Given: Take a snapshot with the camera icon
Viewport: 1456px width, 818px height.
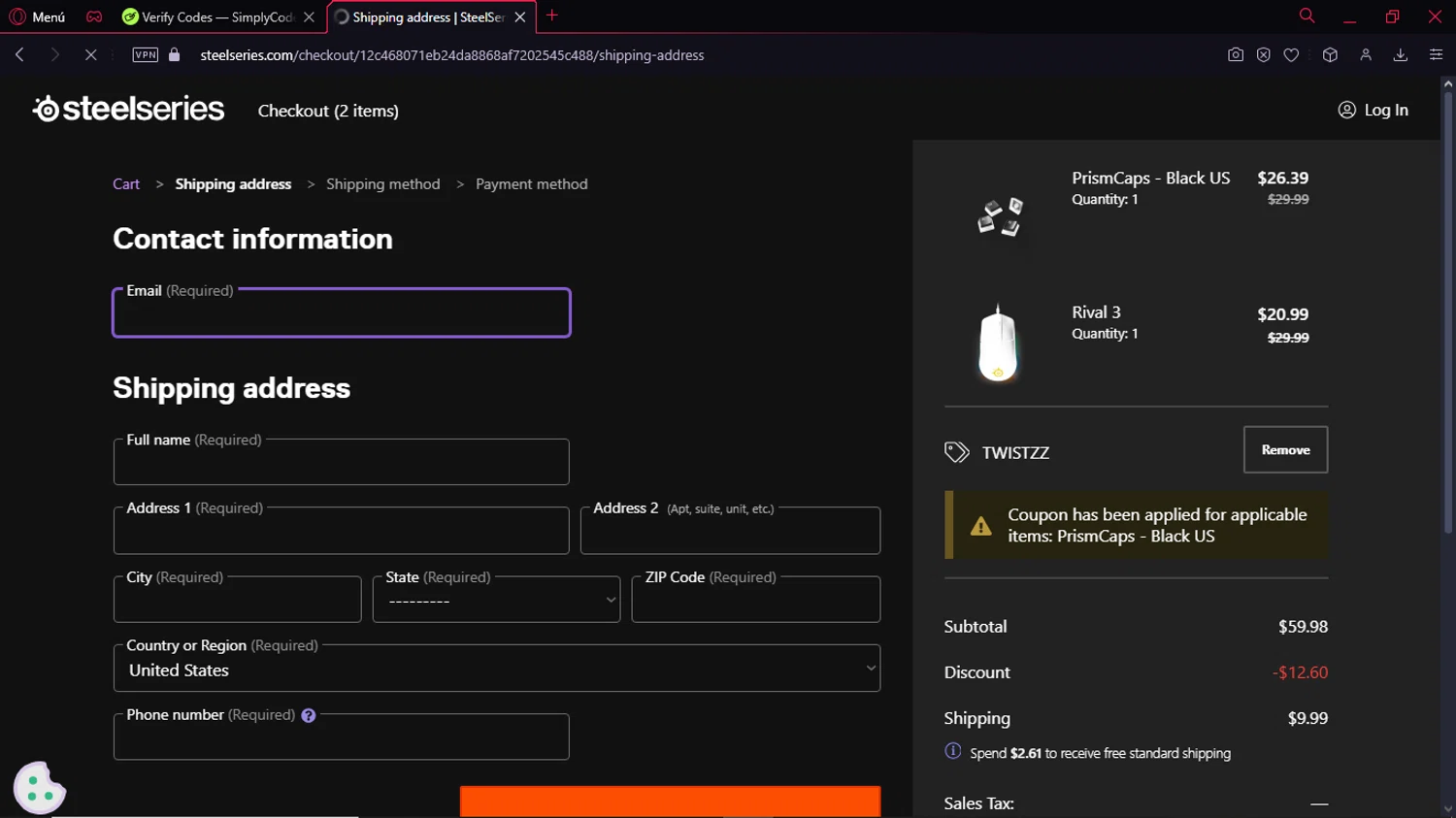Looking at the screenshot, I should coord(1235,55).
